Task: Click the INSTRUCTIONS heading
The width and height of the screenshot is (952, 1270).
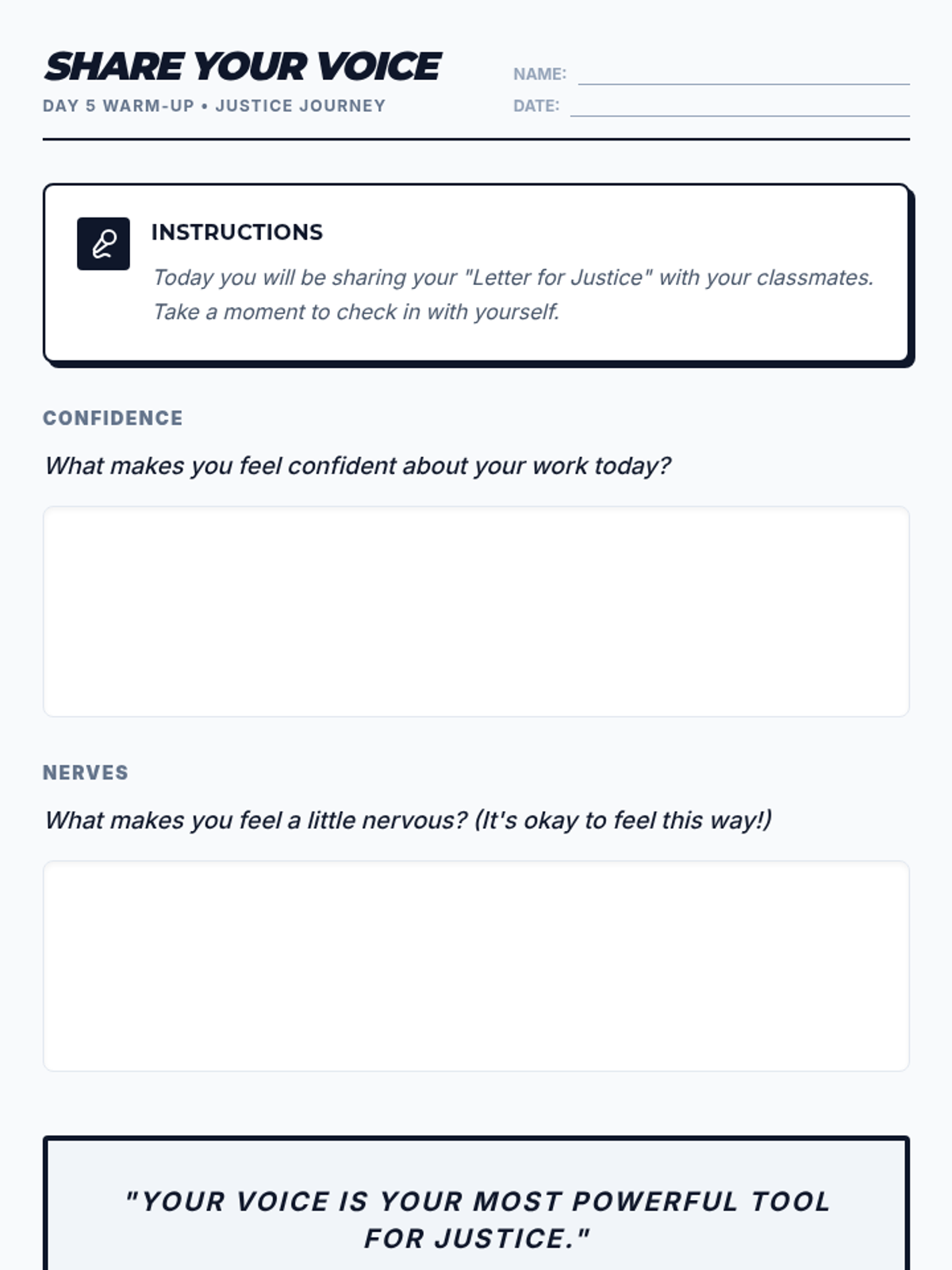Action: point(236,232)
